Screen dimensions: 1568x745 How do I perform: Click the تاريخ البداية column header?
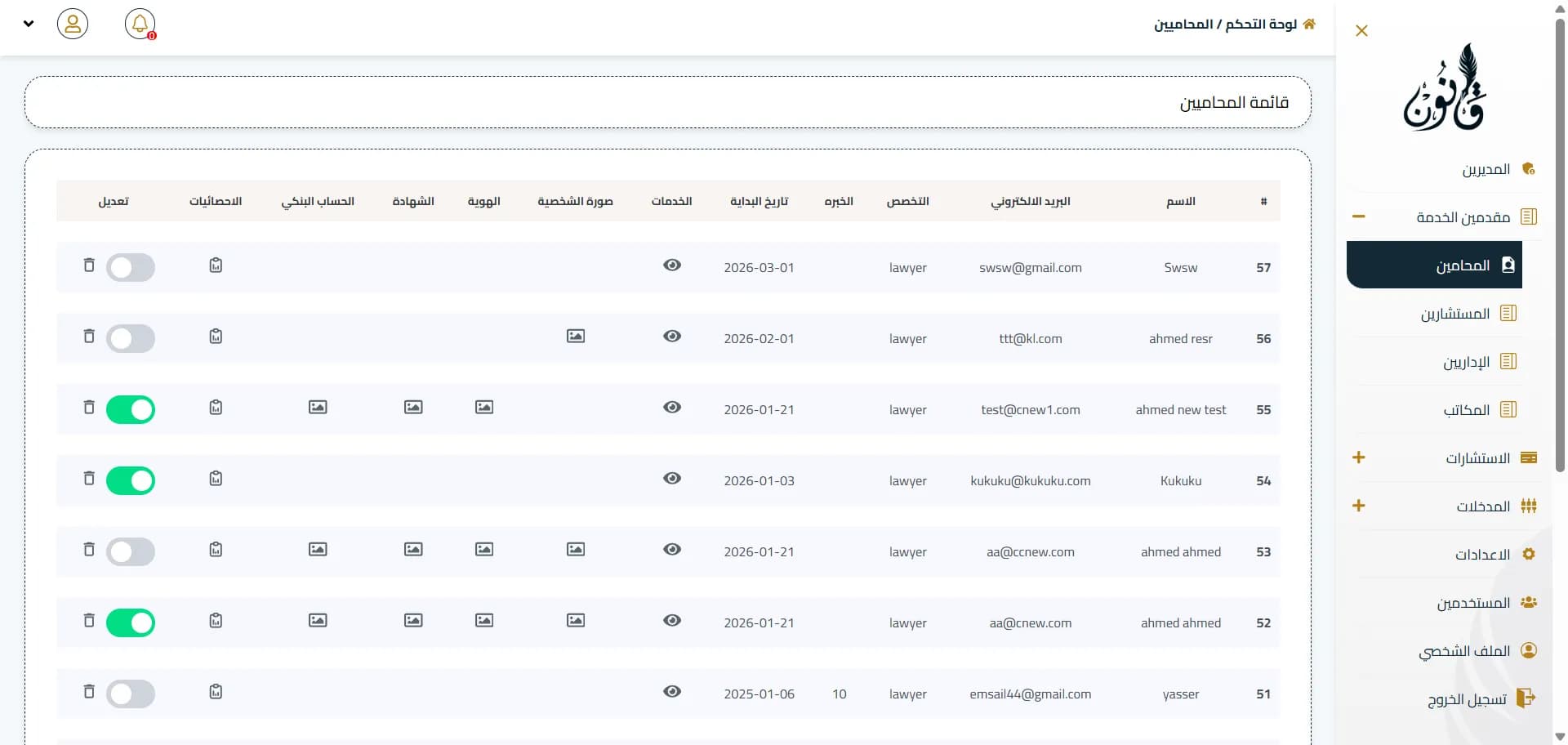pos(759,201)
